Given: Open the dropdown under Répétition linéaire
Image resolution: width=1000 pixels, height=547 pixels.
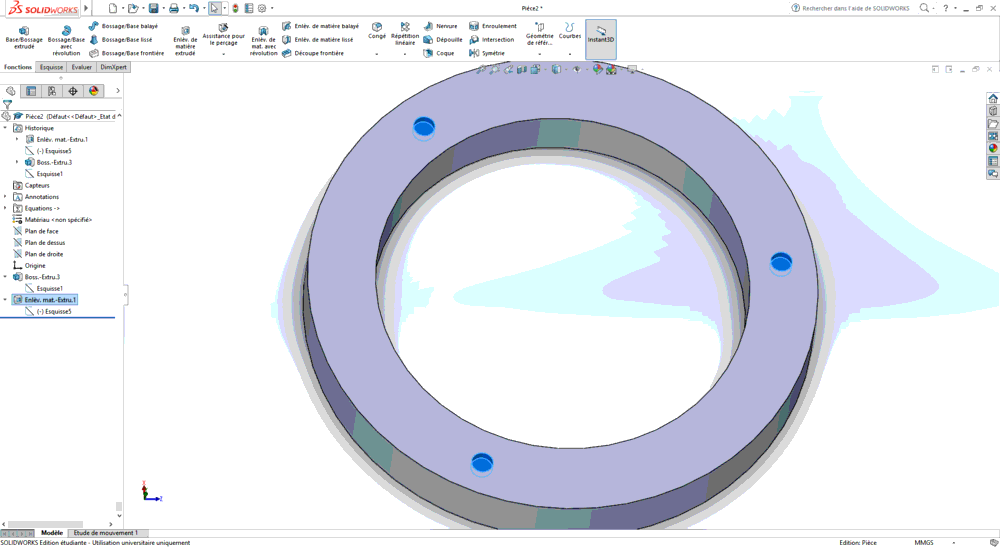Looking at the screenshot, I should (405, 55).
